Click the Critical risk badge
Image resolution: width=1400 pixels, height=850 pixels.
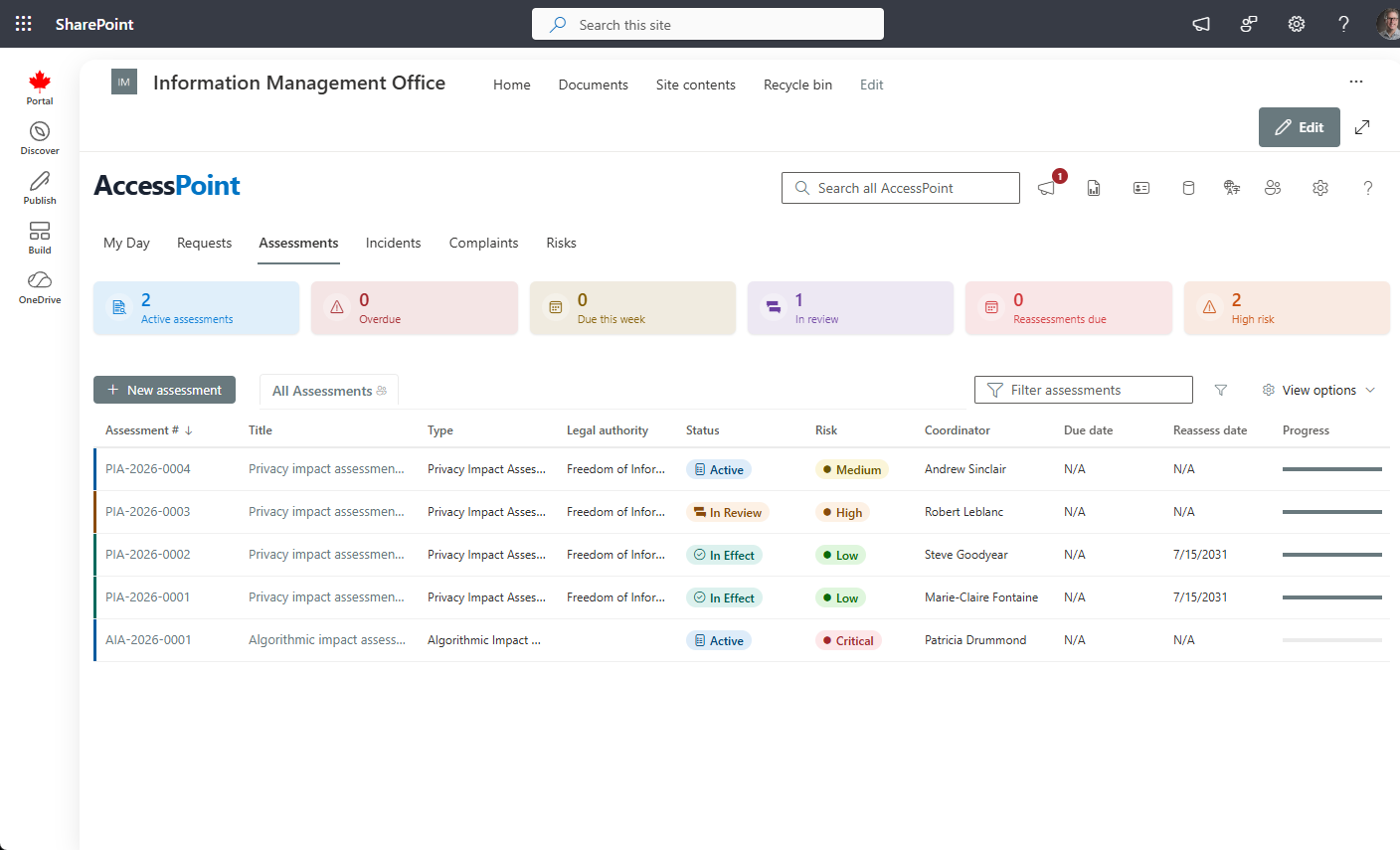point(848,641)
